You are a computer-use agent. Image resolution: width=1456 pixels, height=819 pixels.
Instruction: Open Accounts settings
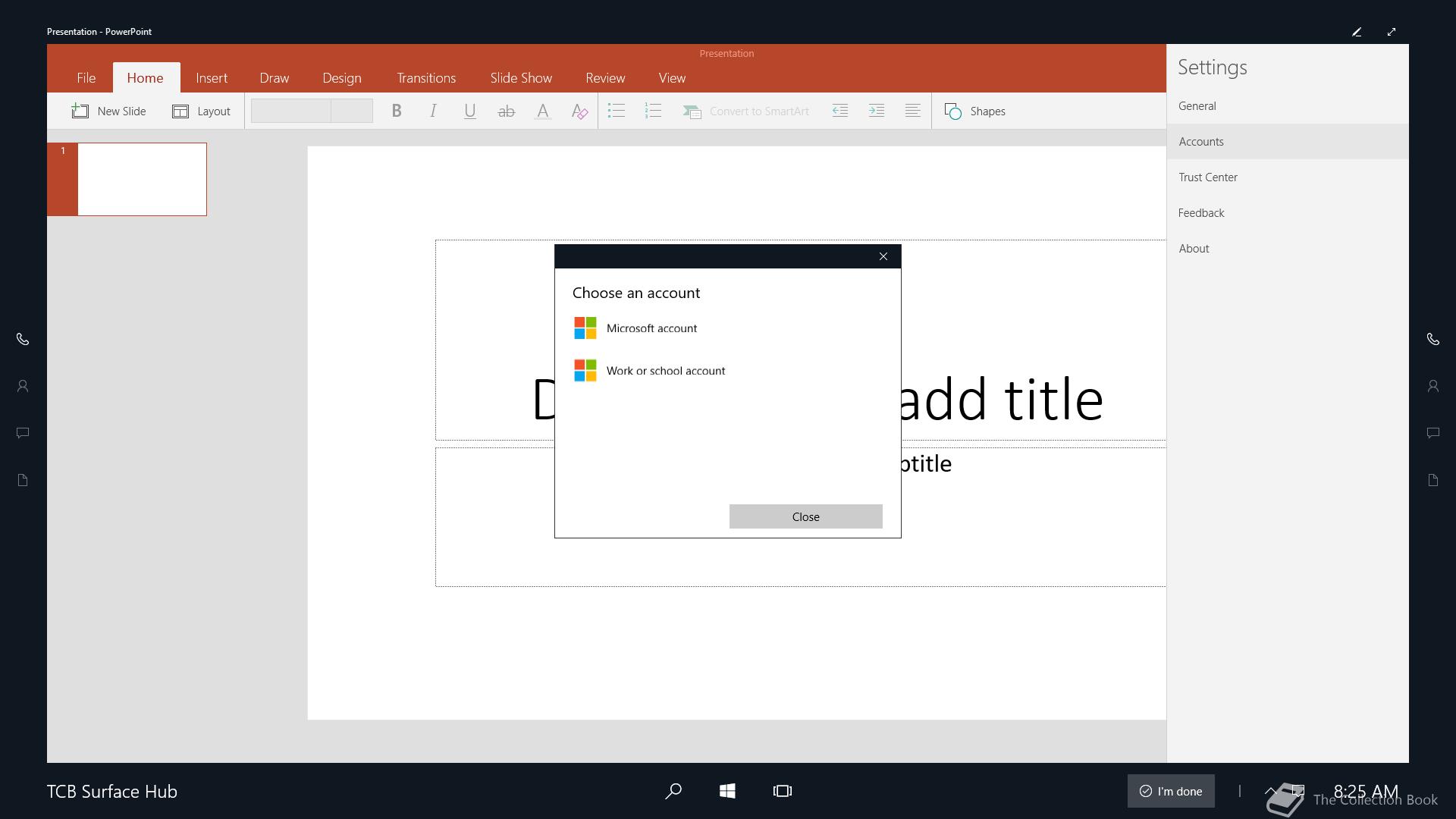[1287, 142]
